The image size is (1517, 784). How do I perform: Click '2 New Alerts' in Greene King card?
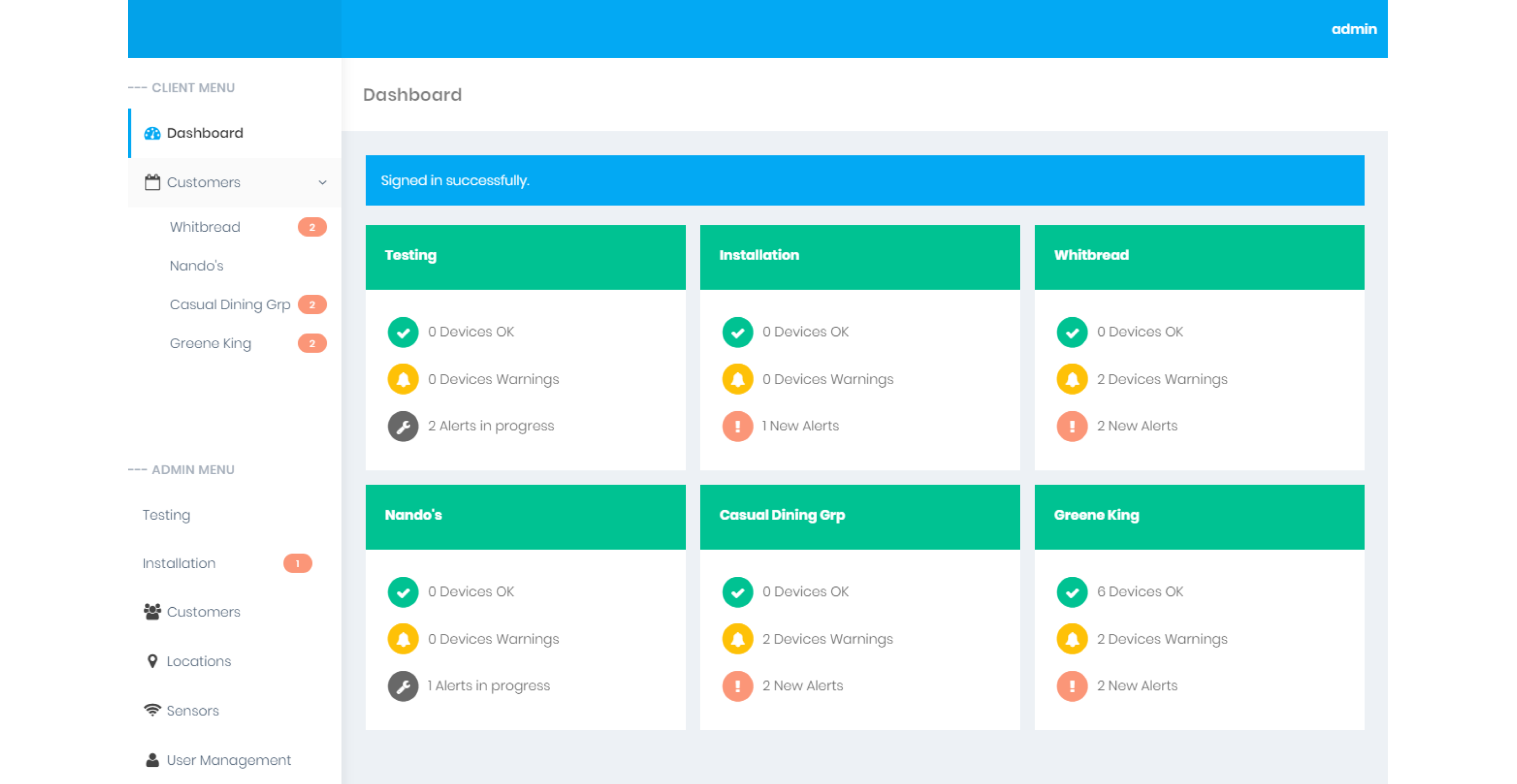point(1137,686)
